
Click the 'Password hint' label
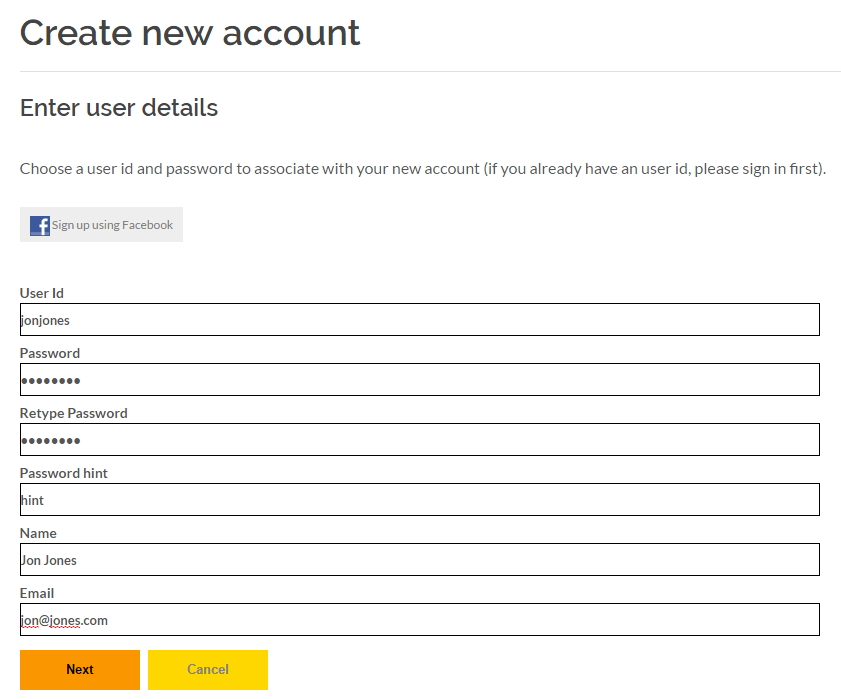64,473
